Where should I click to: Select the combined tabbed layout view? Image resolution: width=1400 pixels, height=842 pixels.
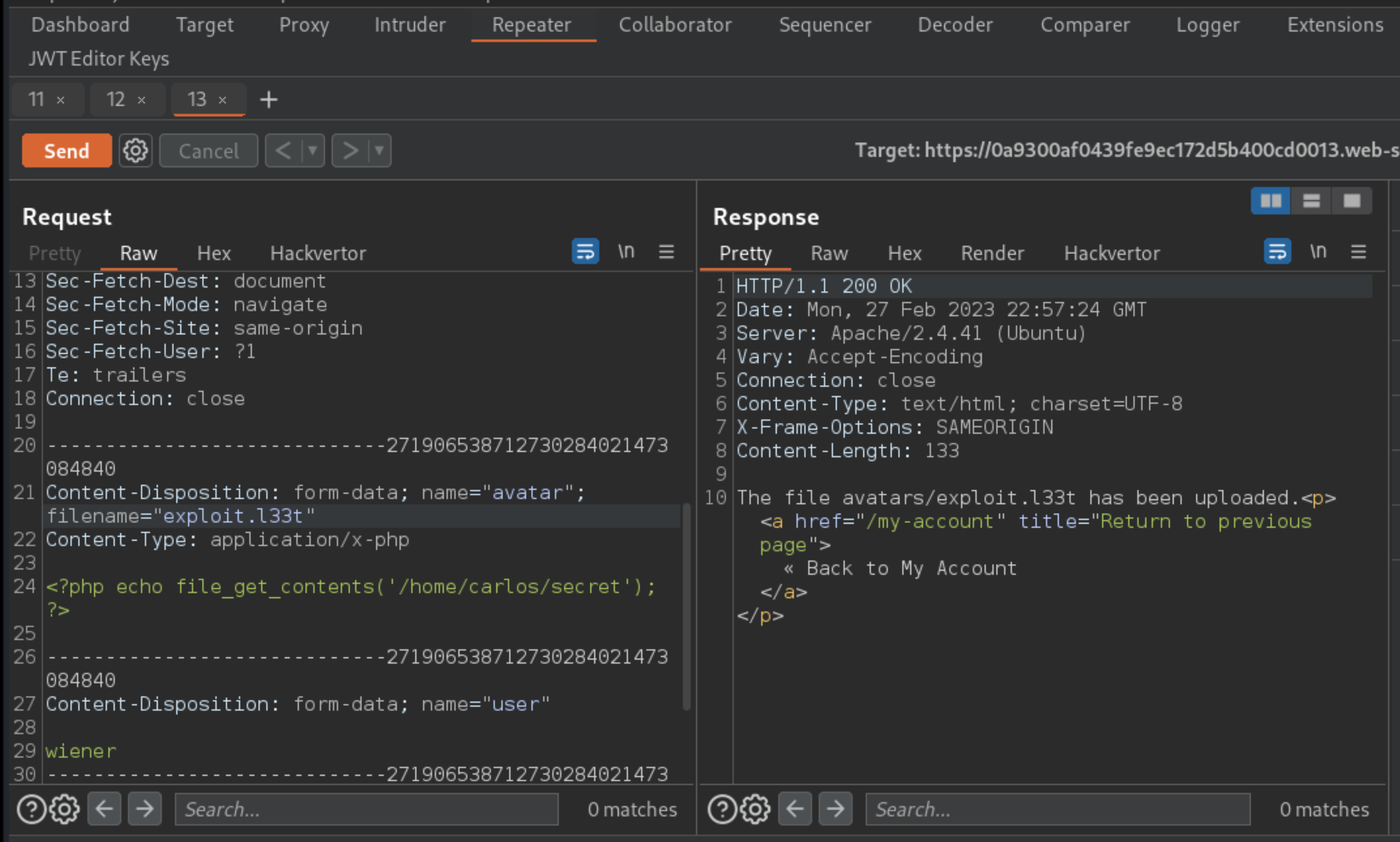1352,201
